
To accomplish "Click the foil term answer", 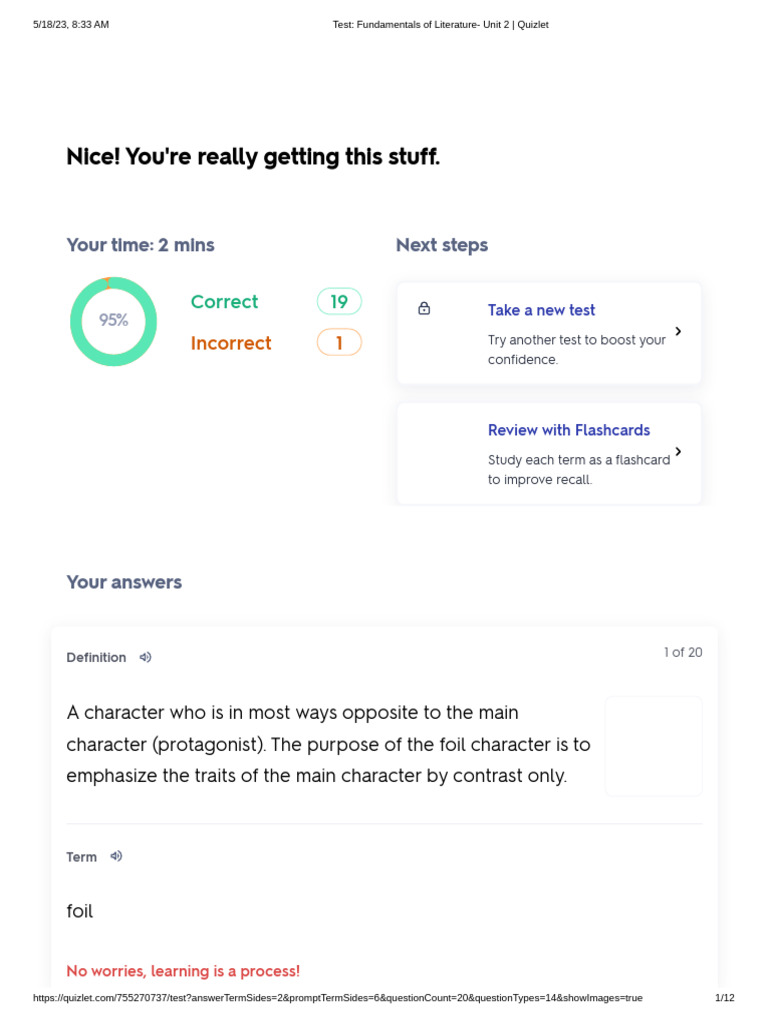I will pyautogui.click(x=80, y=911).
